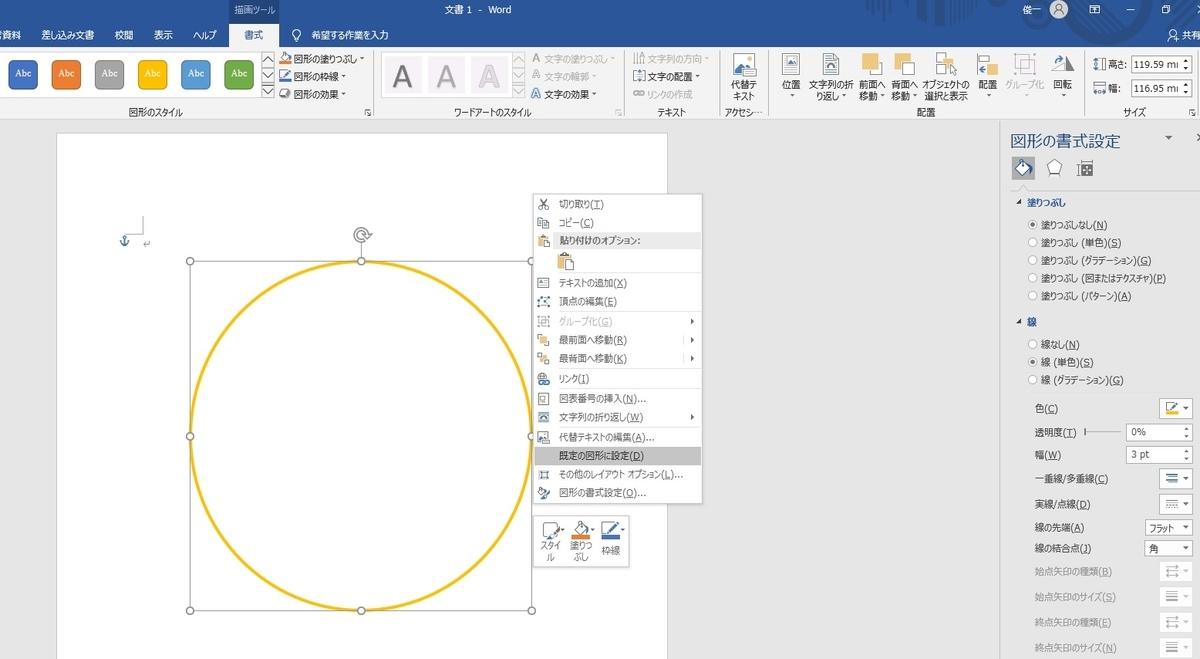Choose 代替テキストの編集(A) item

tap(617, 437)
